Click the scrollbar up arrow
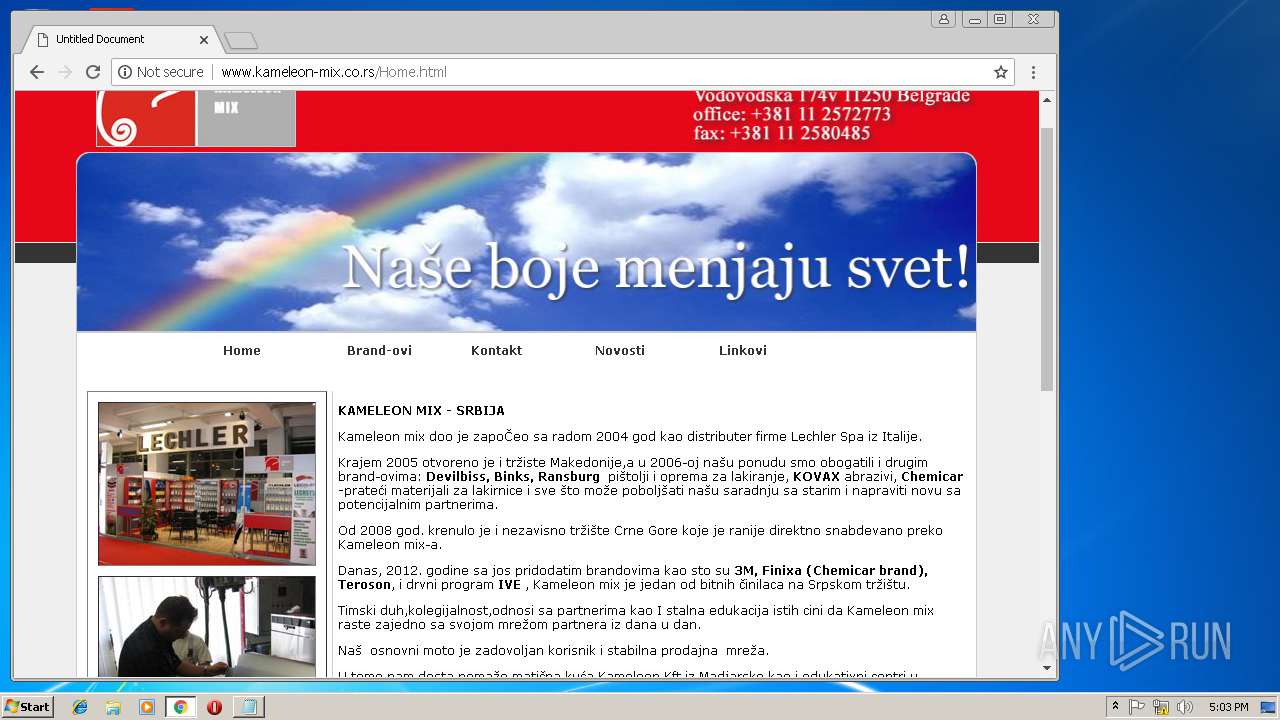 point(1047,100)
